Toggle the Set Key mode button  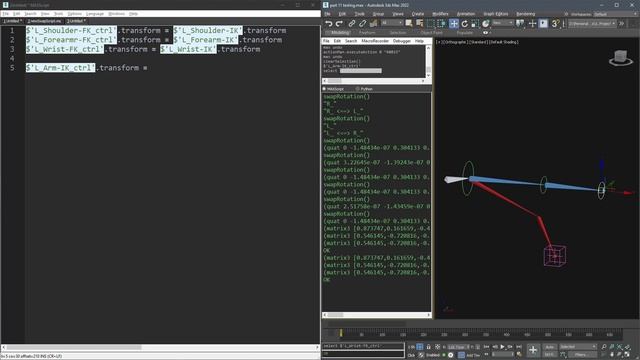pyautogui.click(x=549, y=355)
